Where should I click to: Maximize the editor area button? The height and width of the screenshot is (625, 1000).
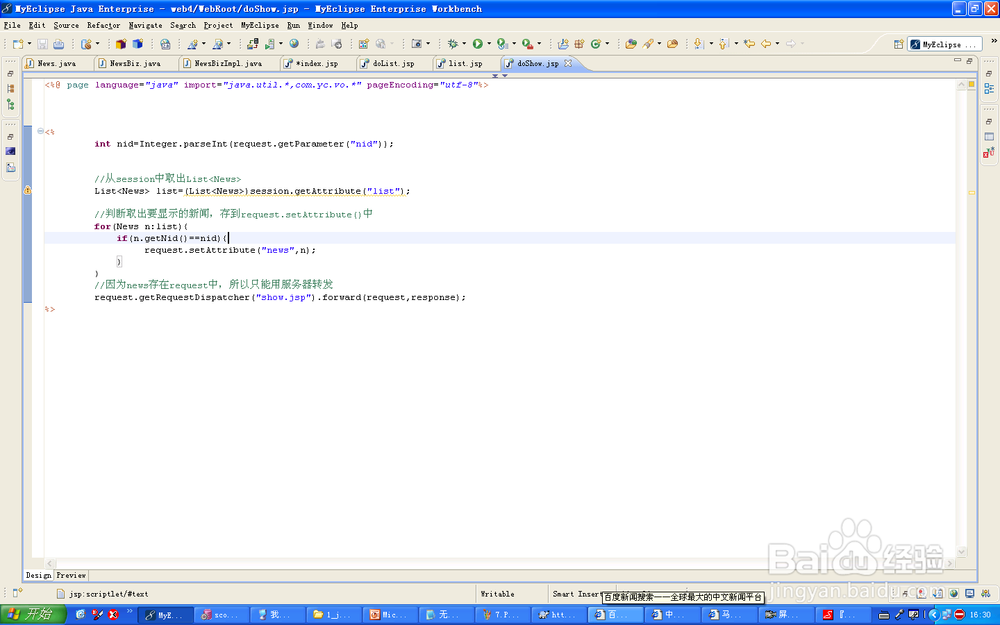pyautogui.click(x=969, y=61)
